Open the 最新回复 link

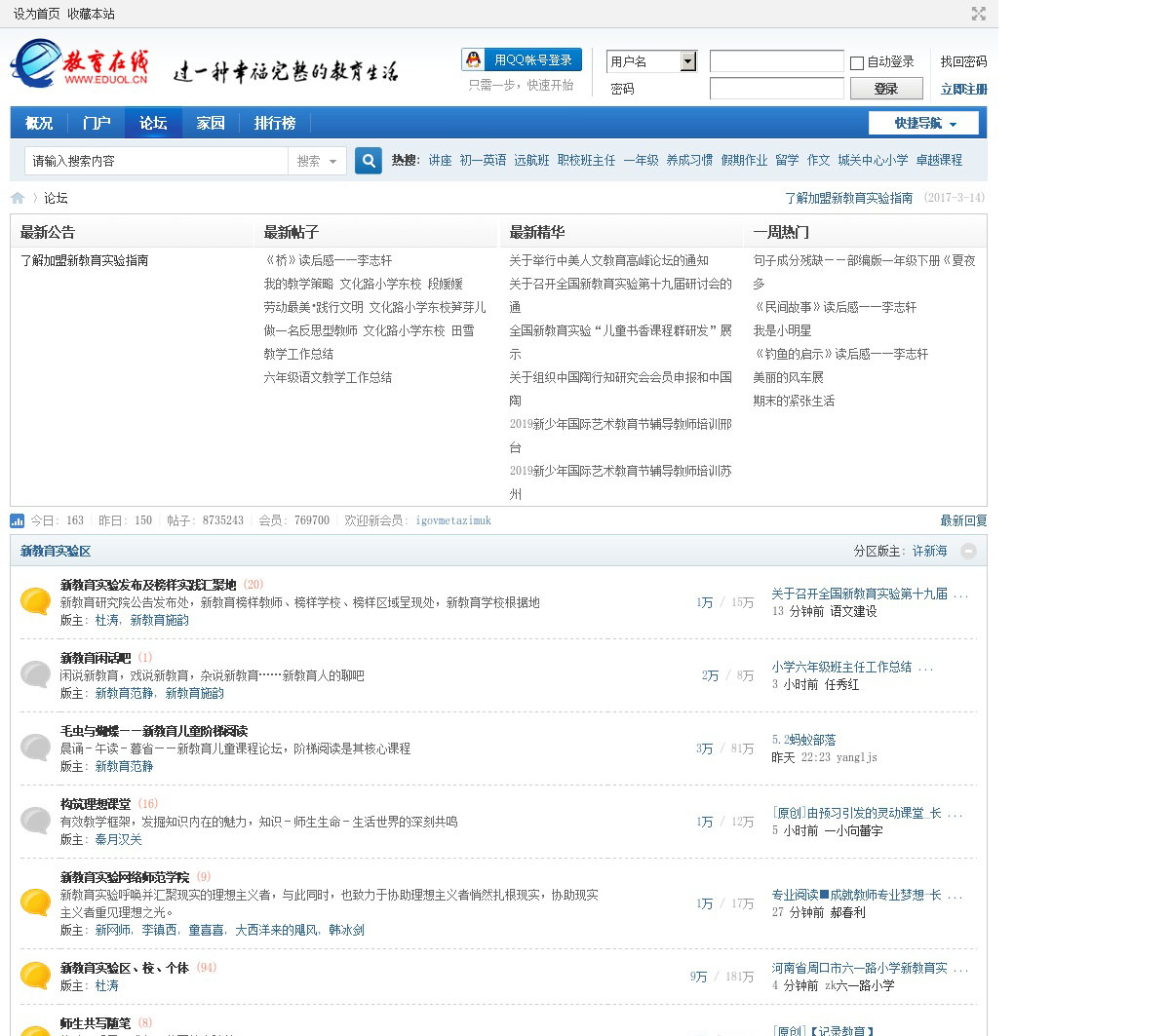[963, 520]
